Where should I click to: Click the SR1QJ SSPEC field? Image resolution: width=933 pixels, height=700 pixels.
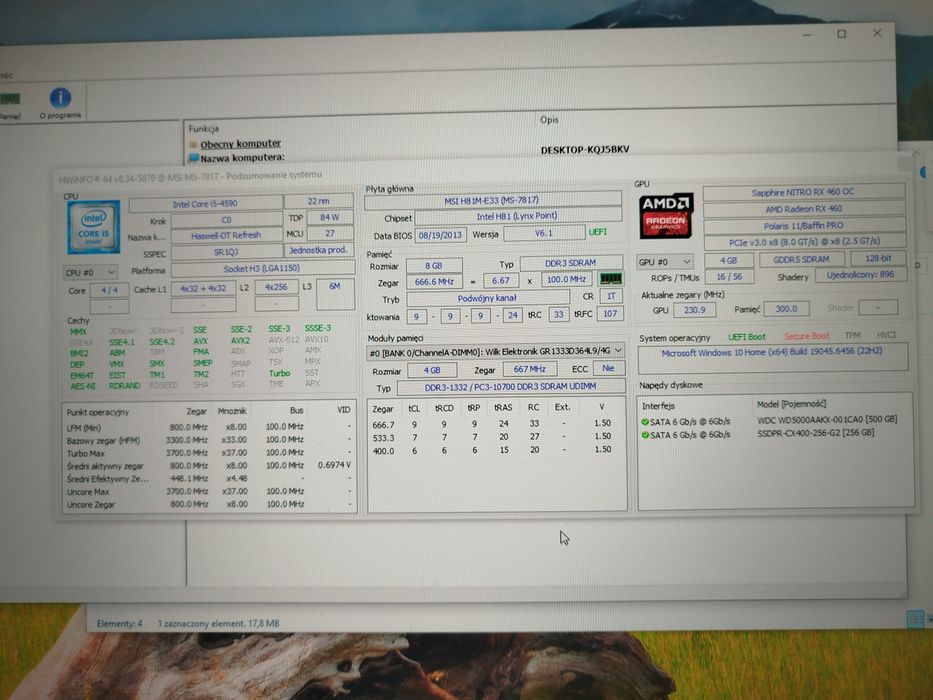(x=226, y=252)
